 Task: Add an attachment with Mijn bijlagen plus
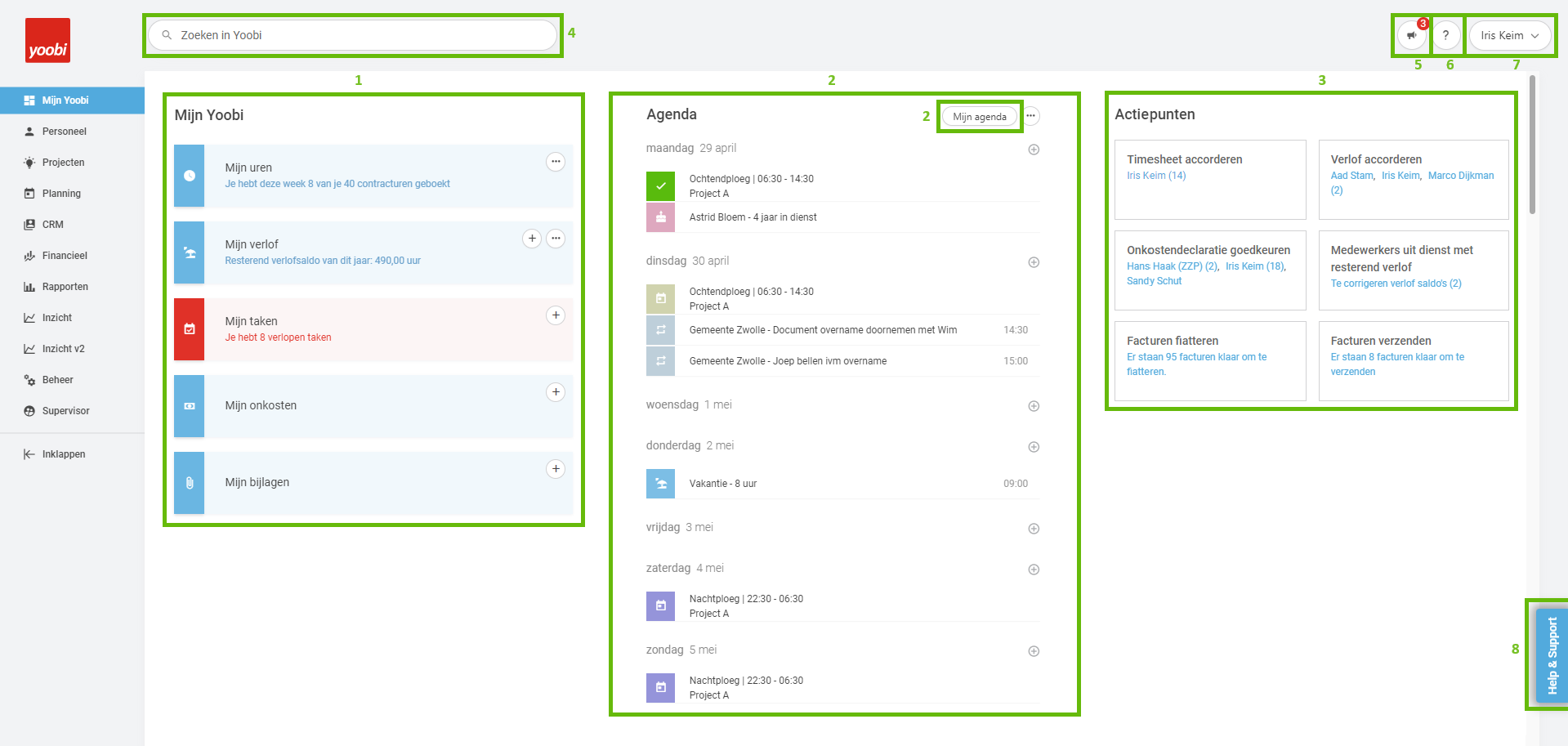coord(556,469)
